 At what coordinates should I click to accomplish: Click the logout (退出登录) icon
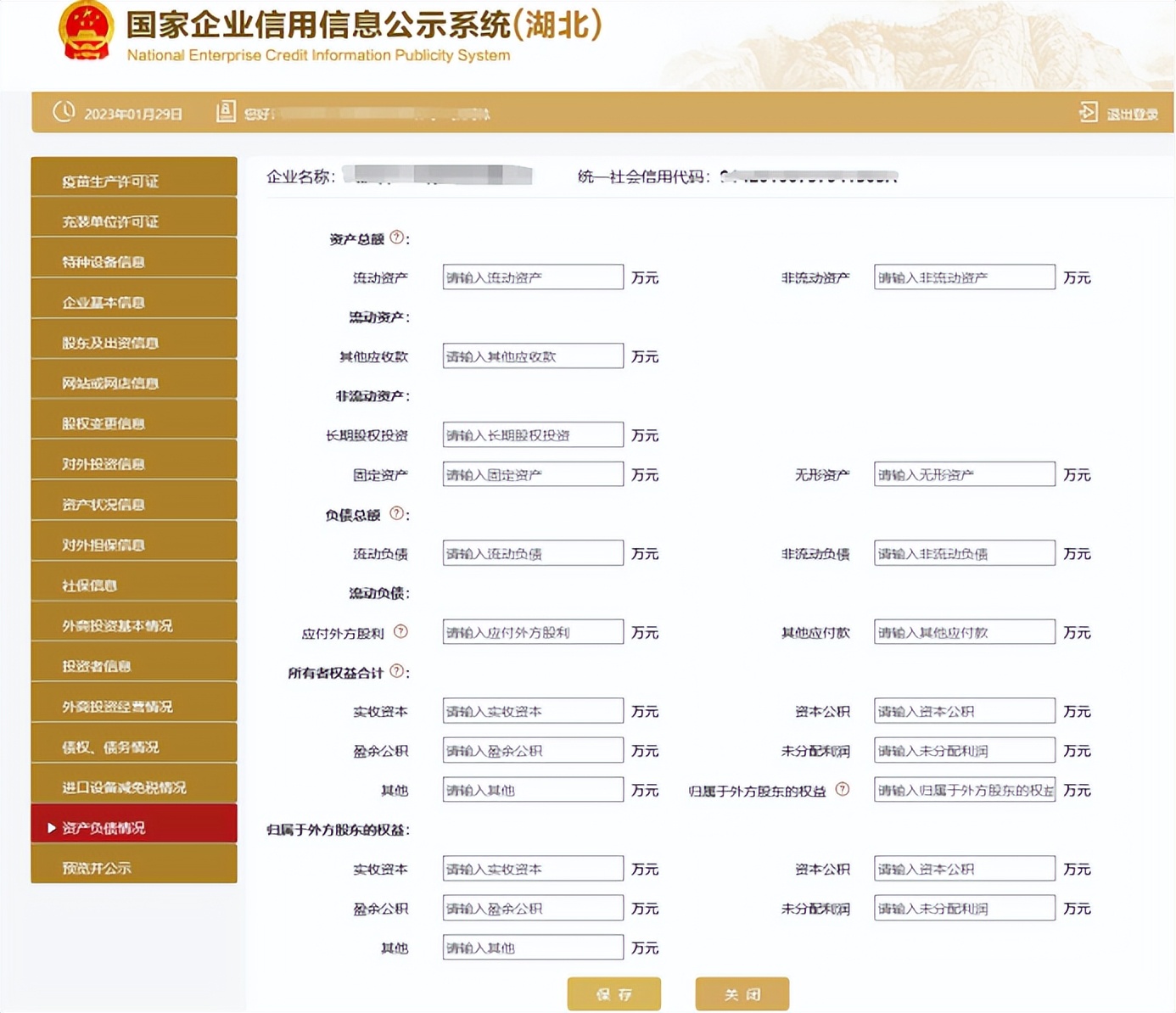coord(1089,111)
